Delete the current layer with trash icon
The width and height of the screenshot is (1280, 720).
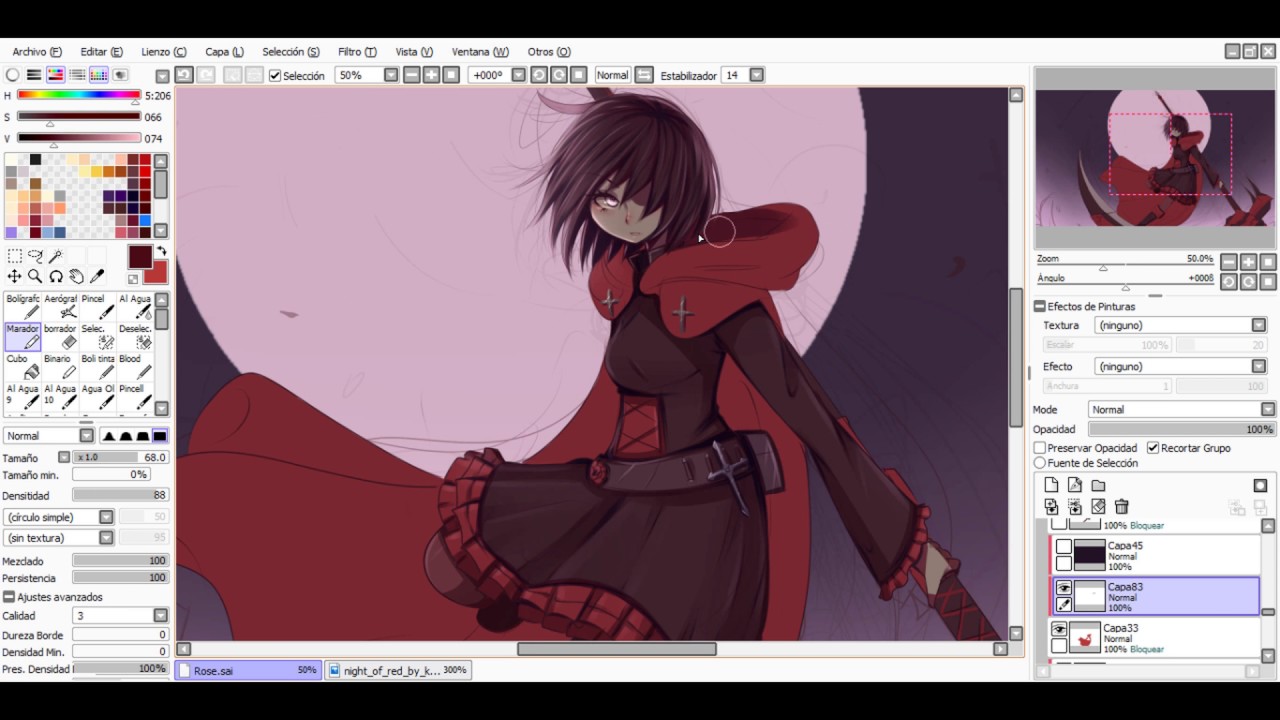pyautogui.click(x=1121, y=507)
